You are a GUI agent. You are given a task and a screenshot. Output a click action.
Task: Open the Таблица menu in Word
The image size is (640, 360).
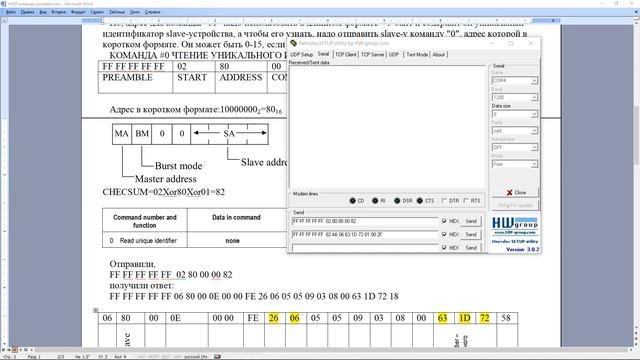pyautogui.click(x=117, y=12)
